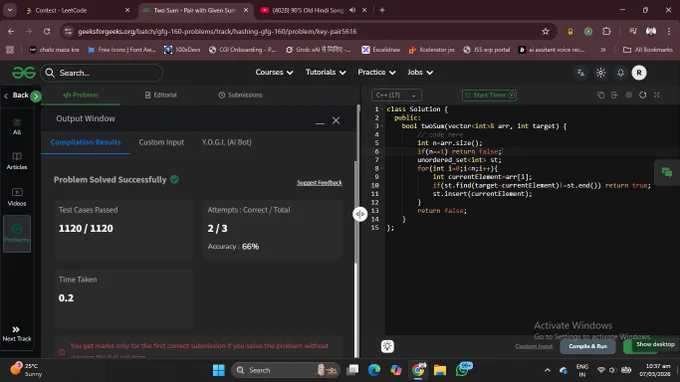Open the notifications bell

pos(621,73)
